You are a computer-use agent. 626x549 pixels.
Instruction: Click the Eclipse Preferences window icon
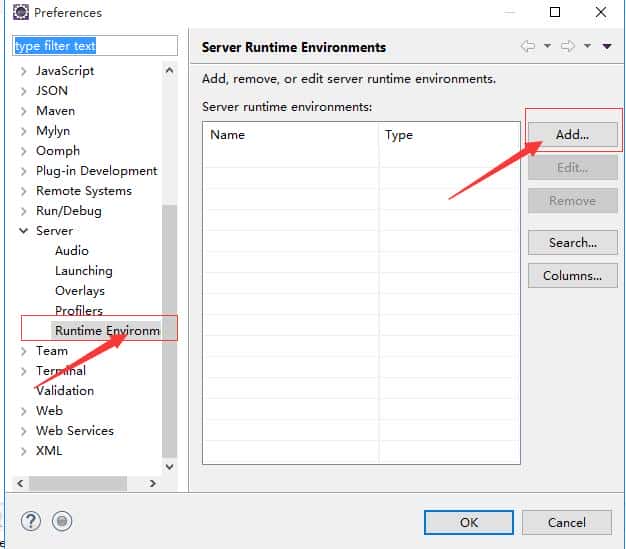tap(21, 12)
